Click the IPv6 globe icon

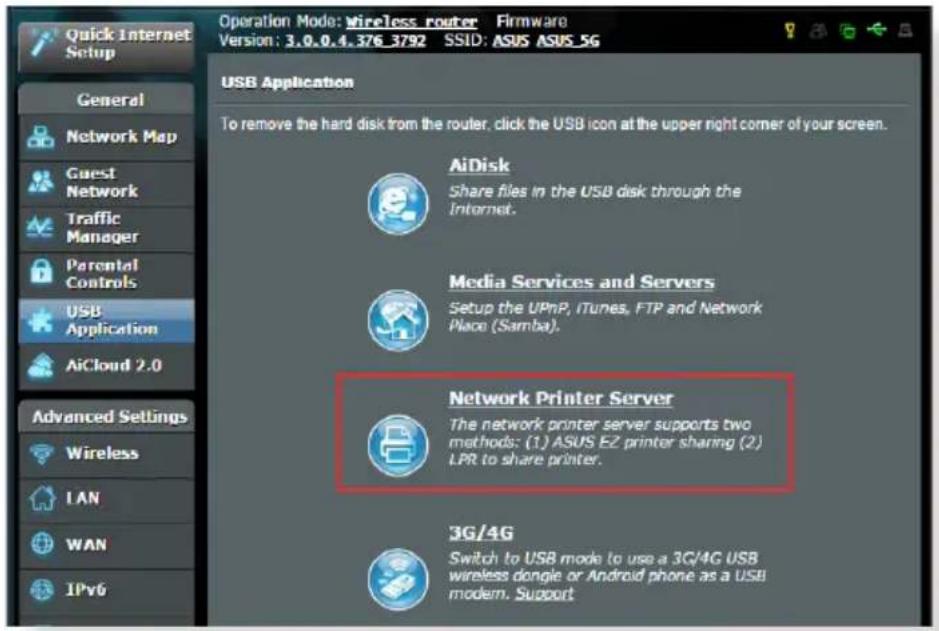tap(41, 590)
